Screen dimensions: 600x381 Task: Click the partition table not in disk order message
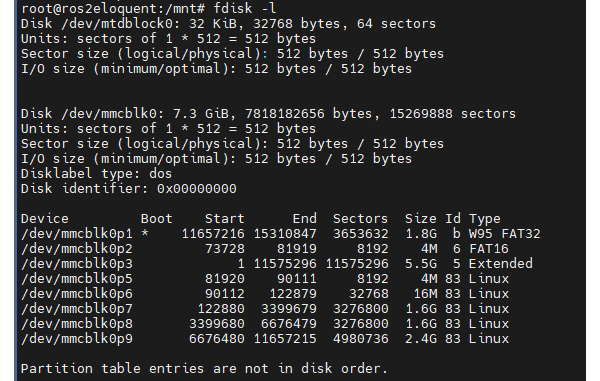204,369
